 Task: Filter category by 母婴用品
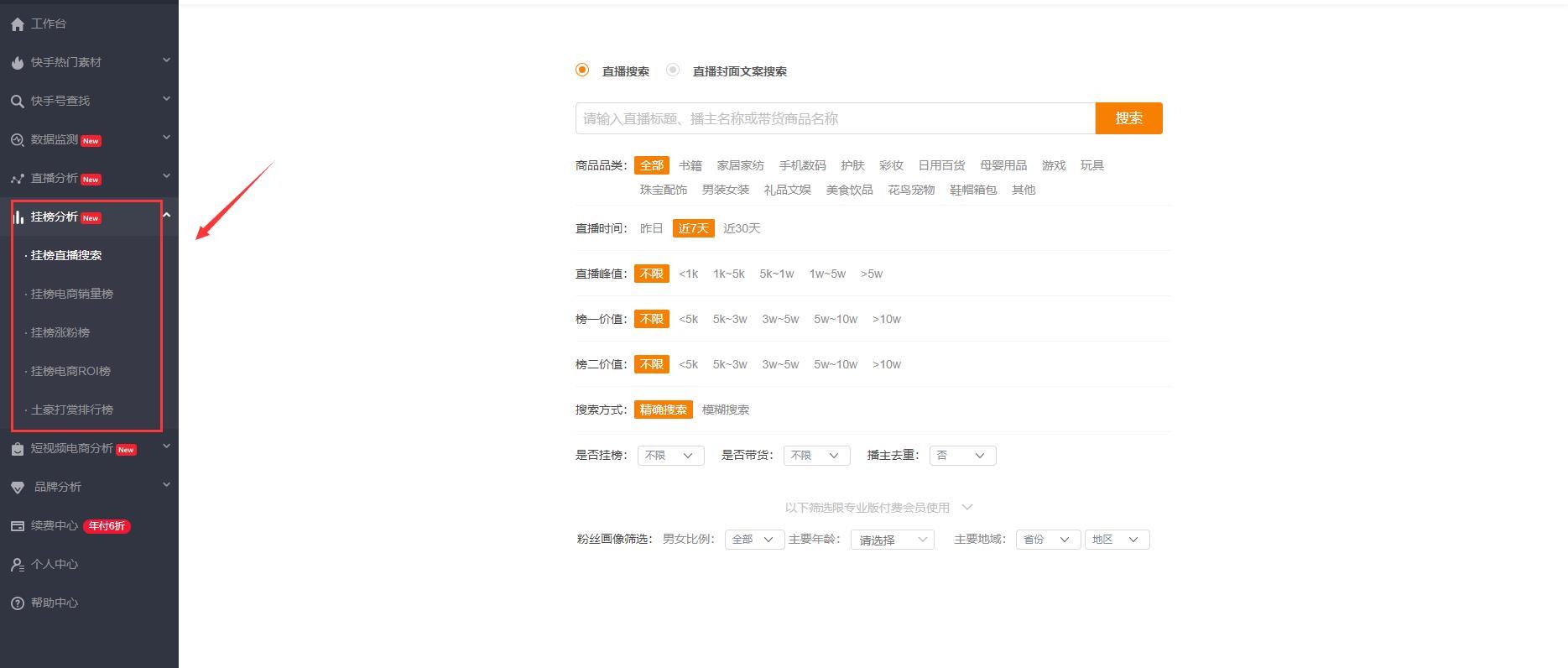(x=1003, y=165)
